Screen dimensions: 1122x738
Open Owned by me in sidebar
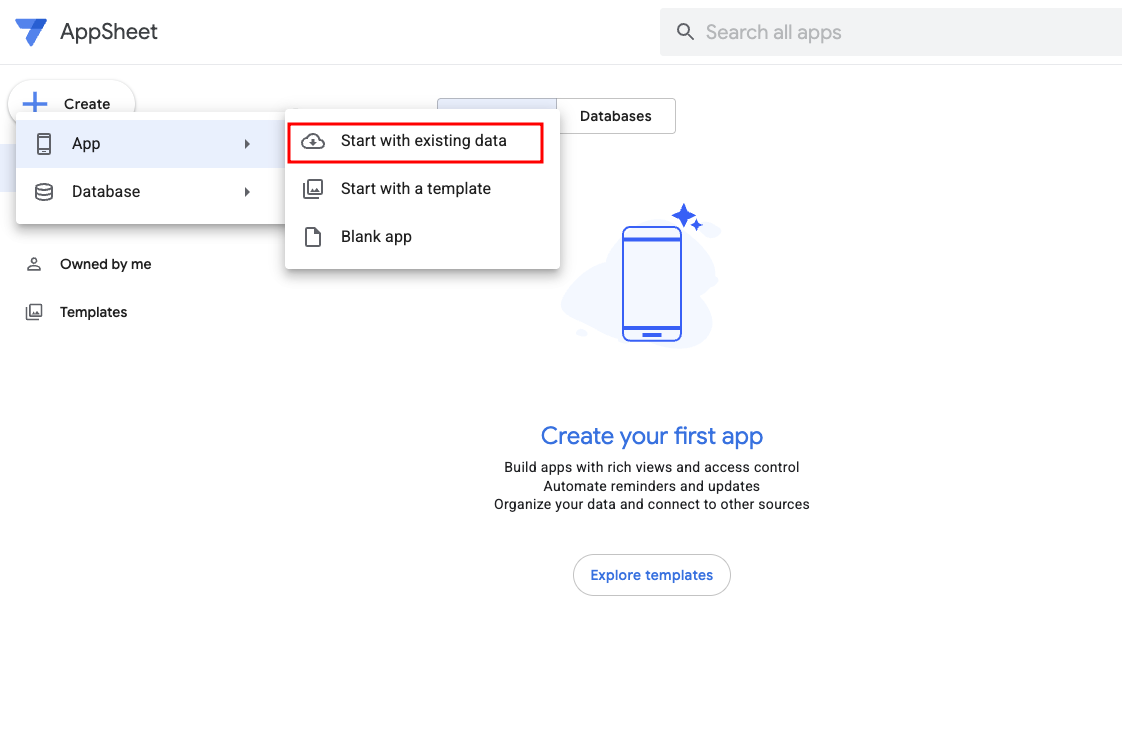[105, 264]
